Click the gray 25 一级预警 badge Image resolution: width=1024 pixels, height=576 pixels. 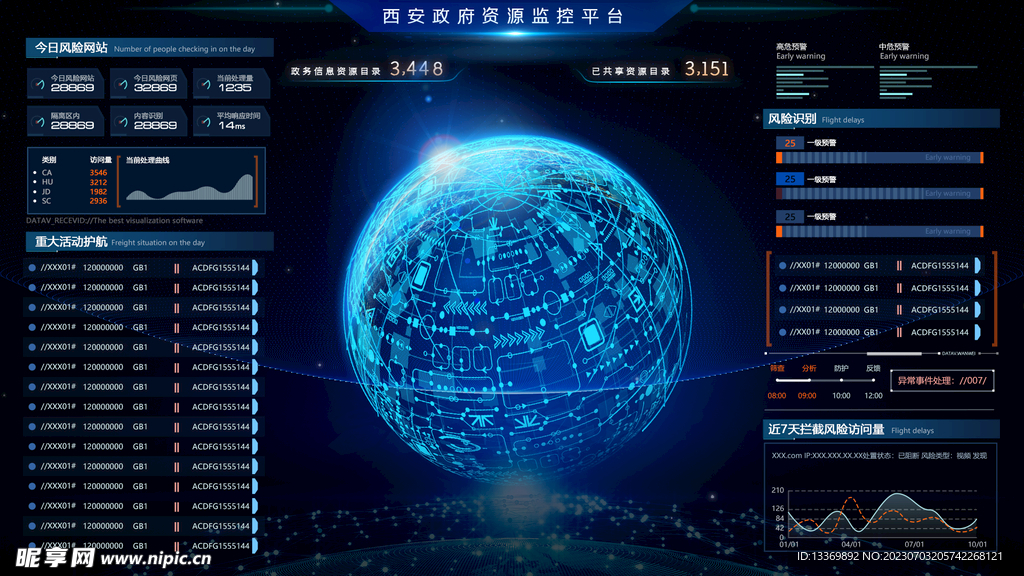click(790, 216)
